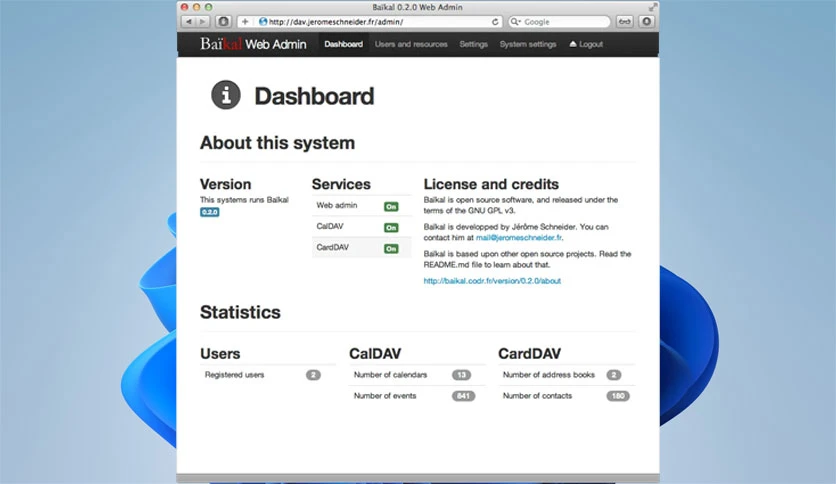
Task: Open the search magnifier dropdown
Action: pos(515,22)
